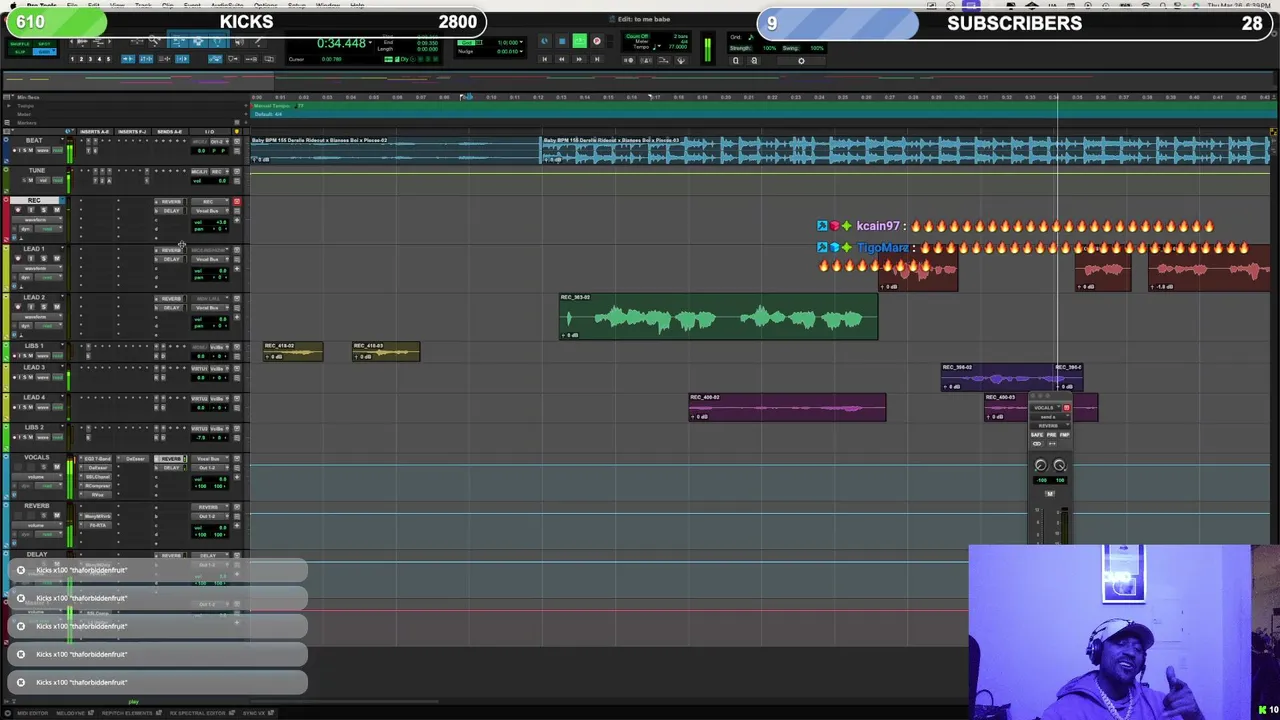Expand the Tempo ruler
The height and width of the screenshot is (720, 1280).
(8, 106)
